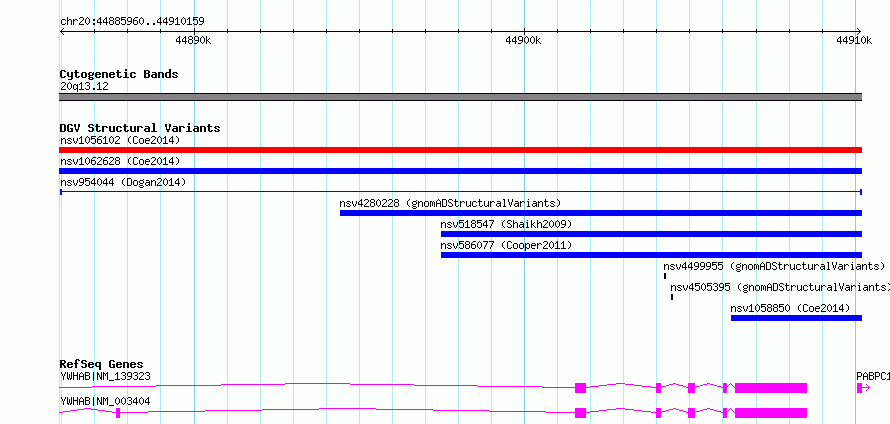Select the blue nsv1062628 variant bar
The image size is (890, 424).
point(460,171)
